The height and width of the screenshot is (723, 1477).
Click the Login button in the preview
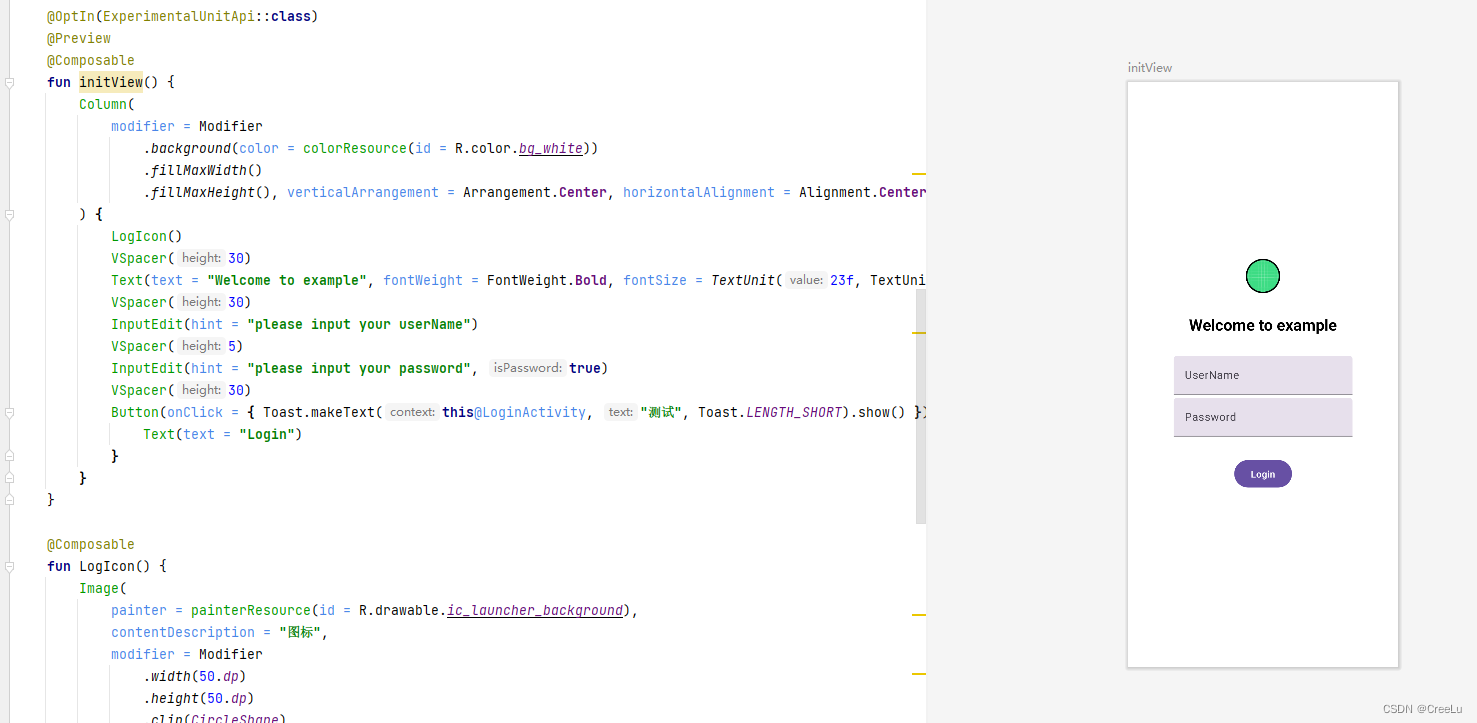coord(1263,474)
